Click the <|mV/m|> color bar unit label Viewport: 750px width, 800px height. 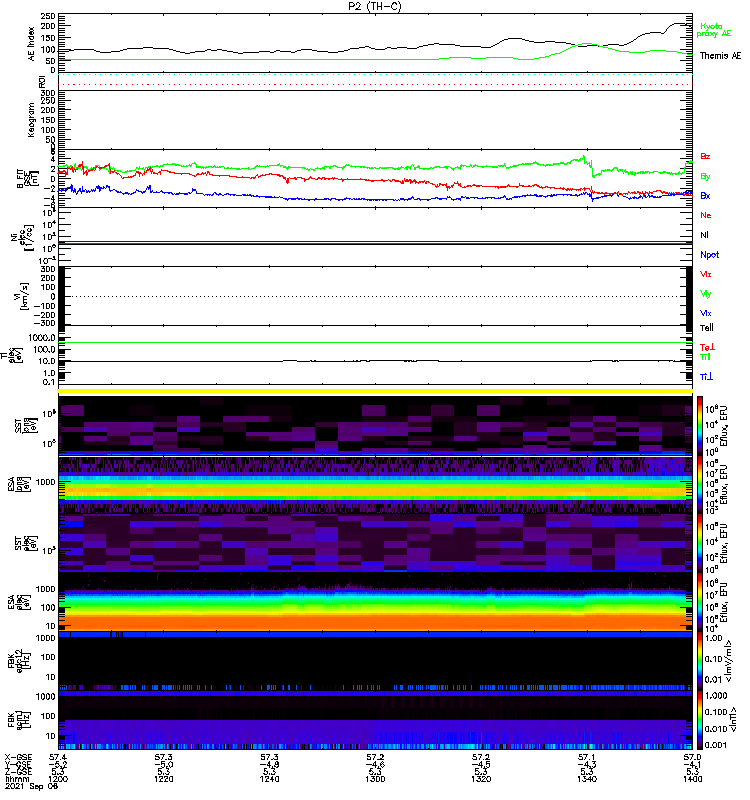(729, 661)
